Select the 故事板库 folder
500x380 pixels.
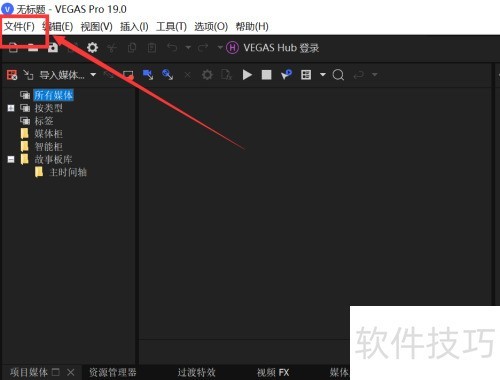[x=53, y=159]
